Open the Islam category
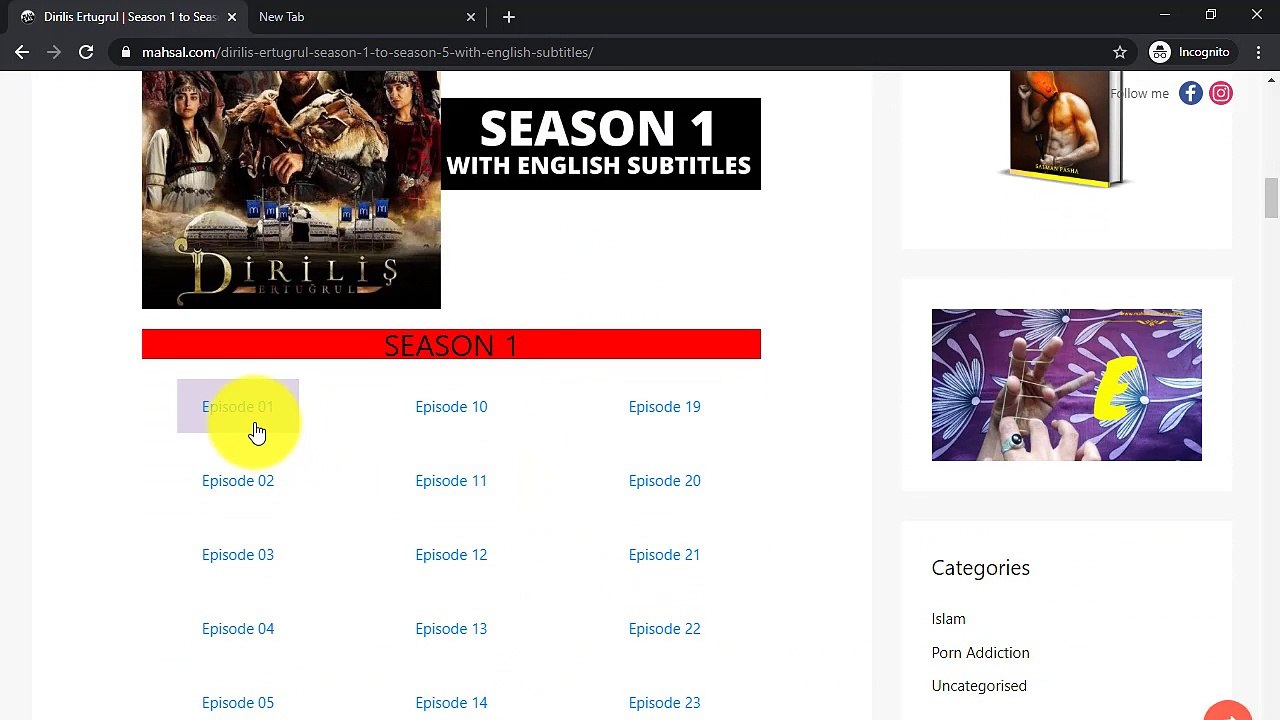Screen dimensions: 1280x720 coord(948,619)
